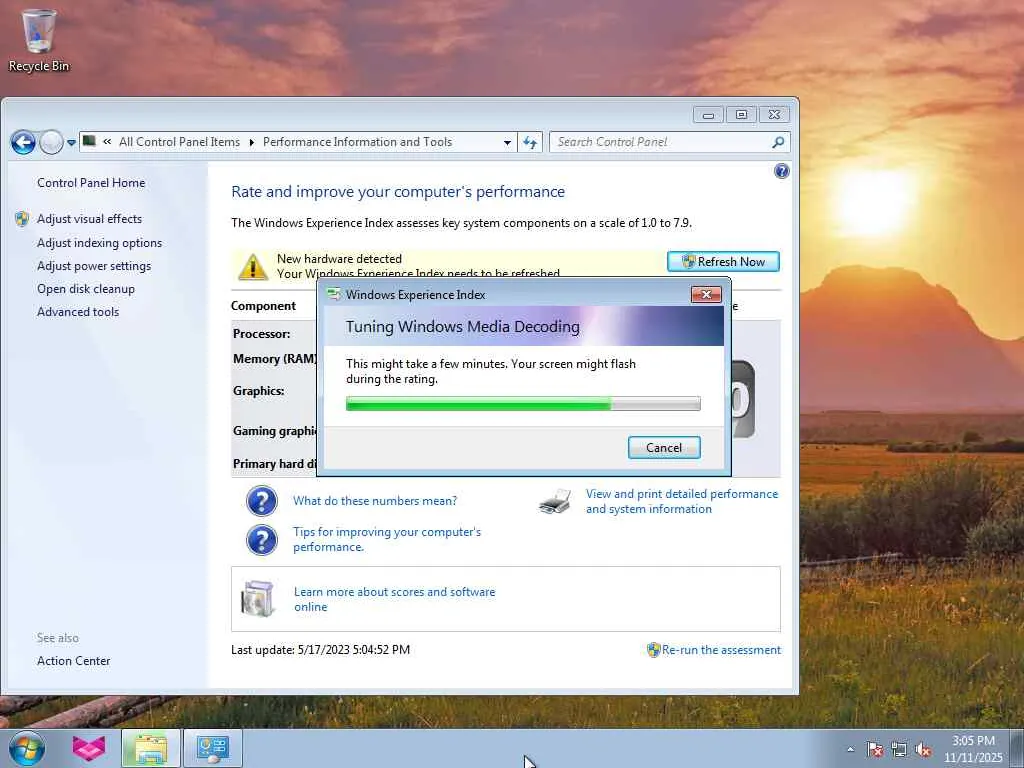Screen dimensions: 1024x768
Task: Open Learn more about scores and software online
Action: [x=394, y=600]
